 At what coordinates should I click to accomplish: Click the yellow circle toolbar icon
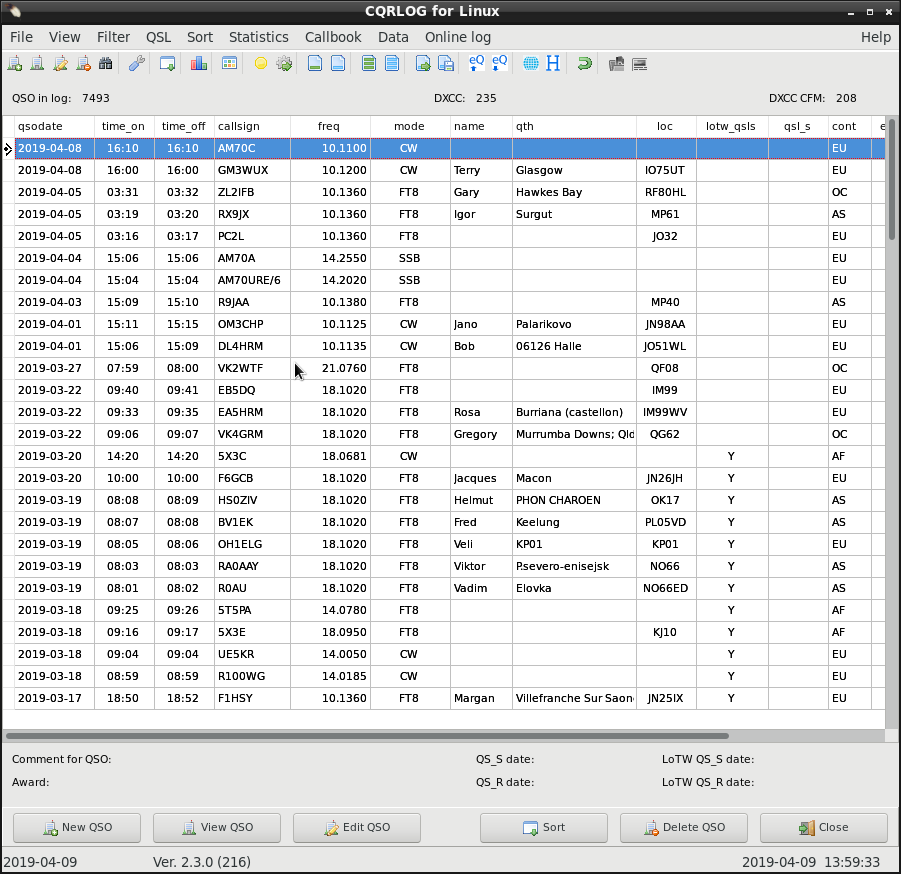(x=261, y=63)
